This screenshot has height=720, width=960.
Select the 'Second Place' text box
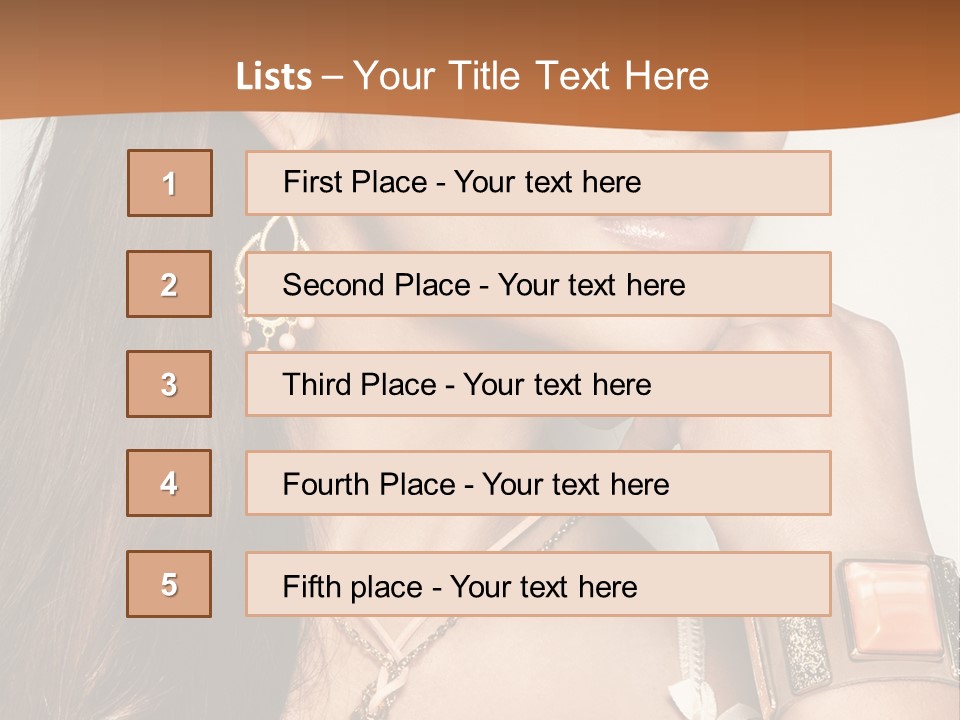(538, 284)
